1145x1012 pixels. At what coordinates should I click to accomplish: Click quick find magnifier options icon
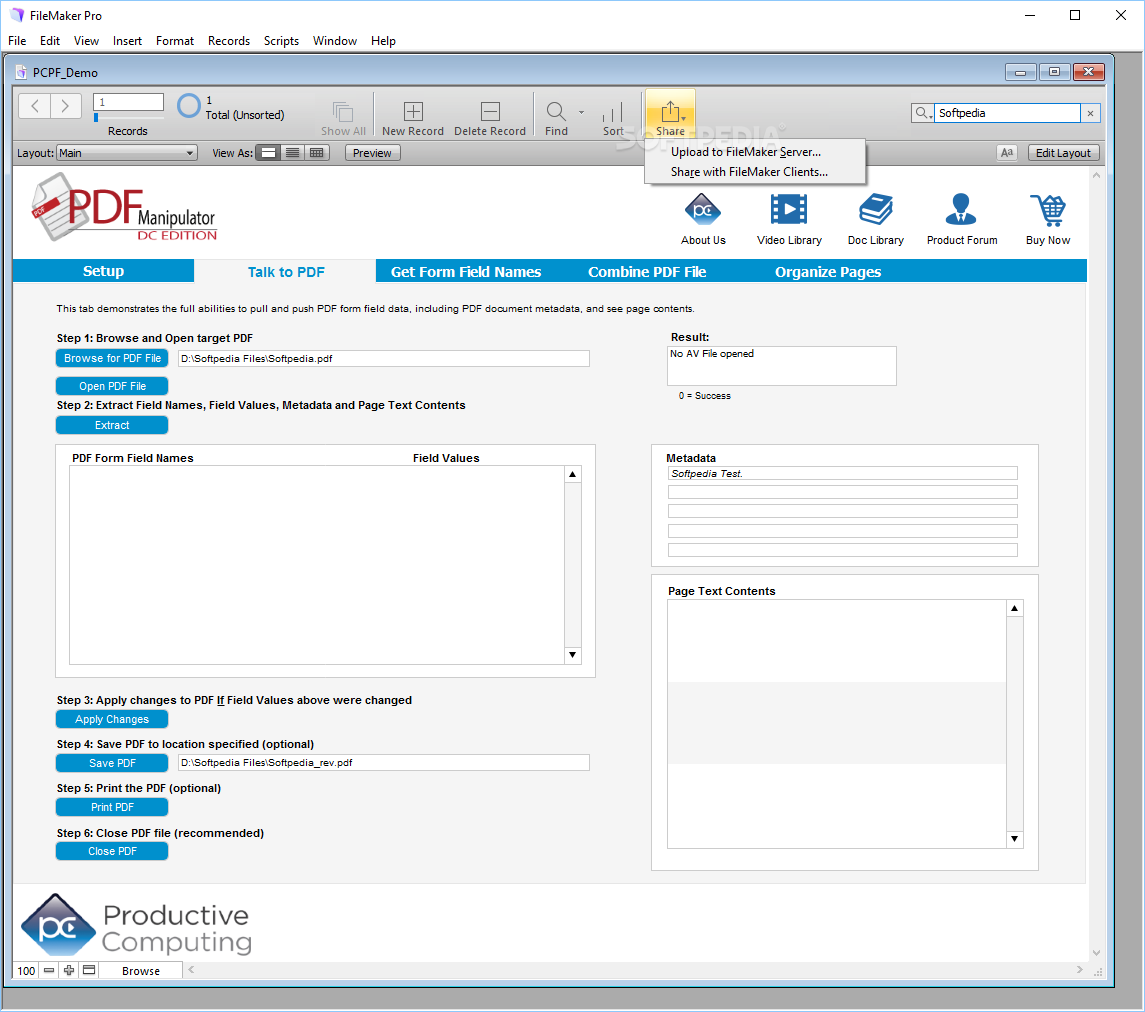pos(923,113)
